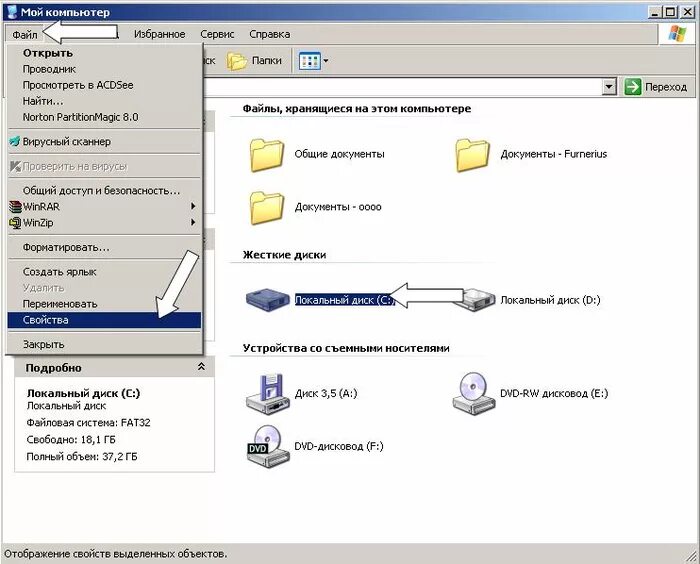Click the Файловая система: FAT32 text
The width and height of the screenshot is (700, 564).
coord(88,422)
